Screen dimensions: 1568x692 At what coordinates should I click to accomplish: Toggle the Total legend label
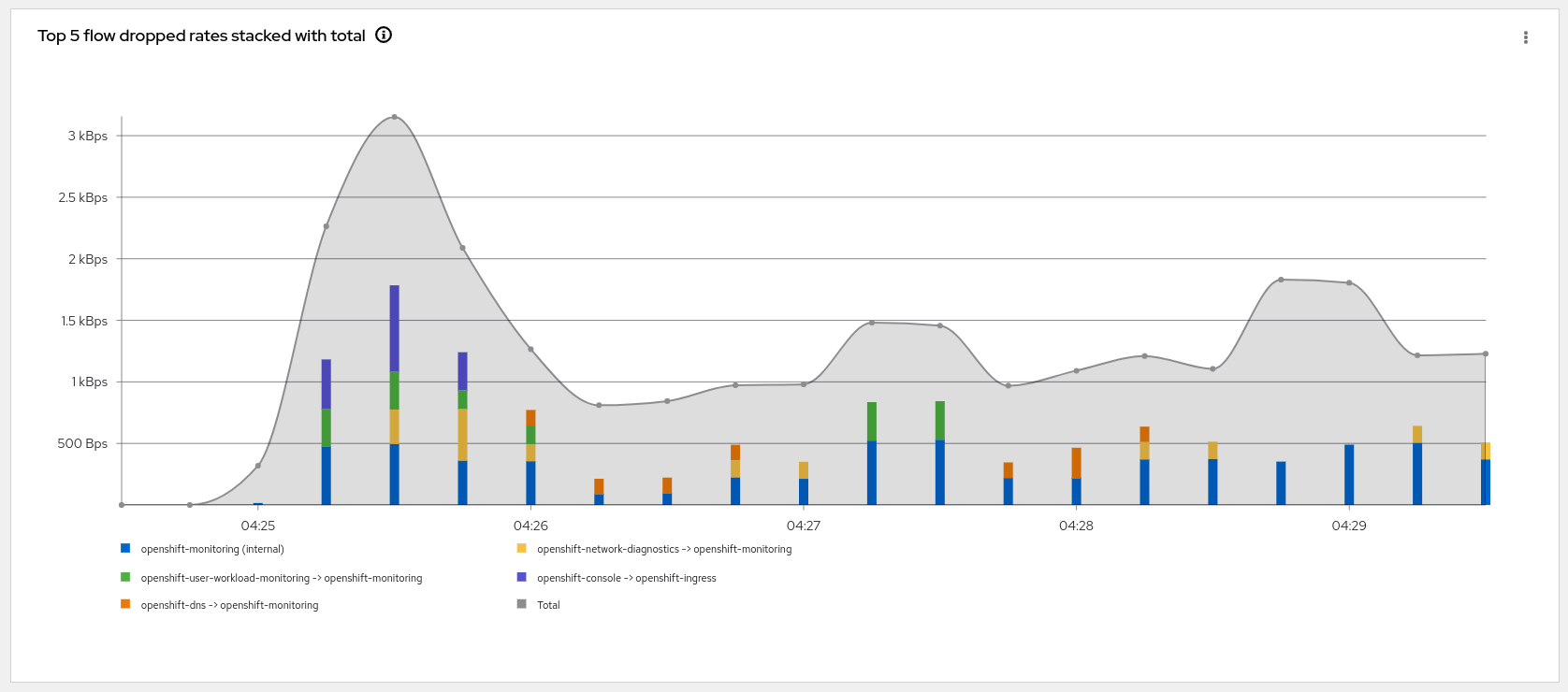click(x=548, y=605)
